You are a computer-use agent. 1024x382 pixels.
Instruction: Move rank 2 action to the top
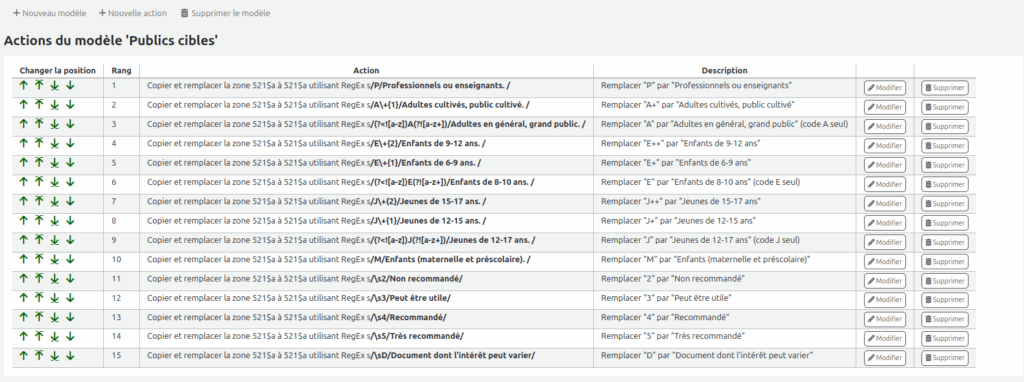[x=39, y=104]
